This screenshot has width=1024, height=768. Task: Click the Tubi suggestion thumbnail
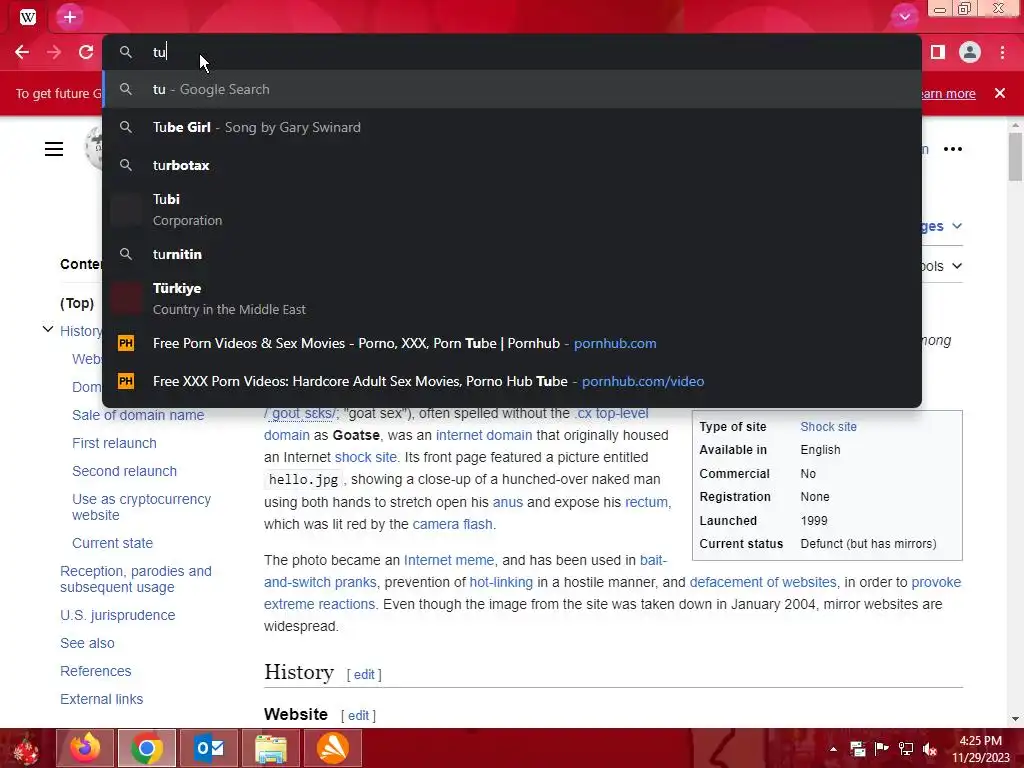coord(125,210)
